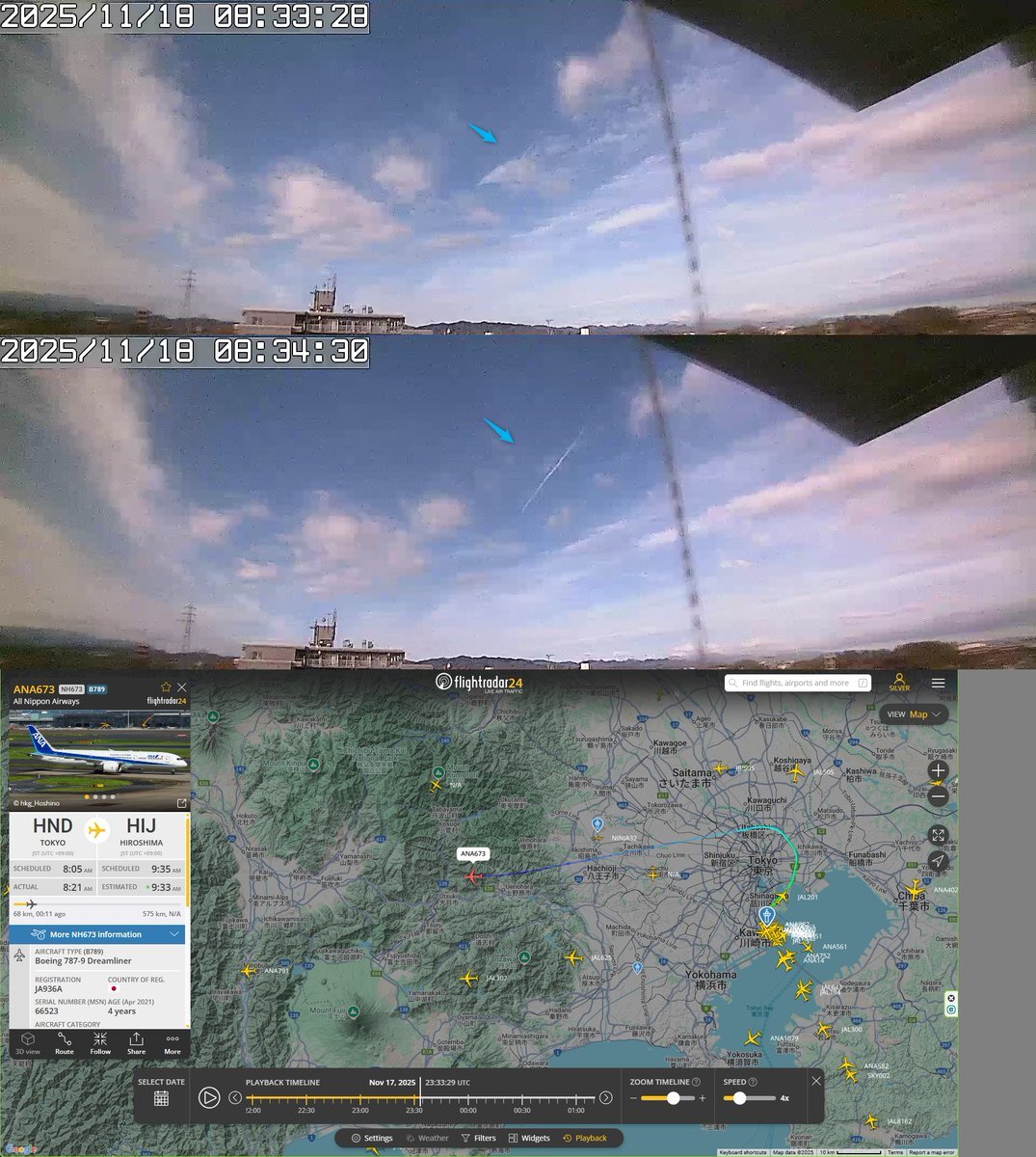Decrease zoom timeline with minus
The height and width of the screenshot is (1157, 1036).
pyautogui.click(x=634, y=1098)
